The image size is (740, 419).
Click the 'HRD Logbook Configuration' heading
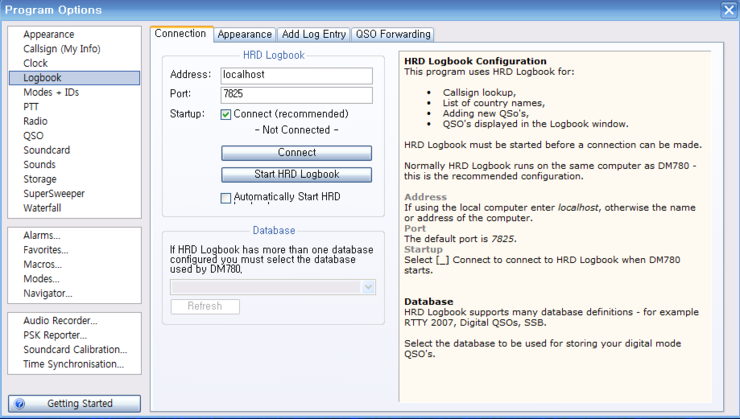click(475, 61)
